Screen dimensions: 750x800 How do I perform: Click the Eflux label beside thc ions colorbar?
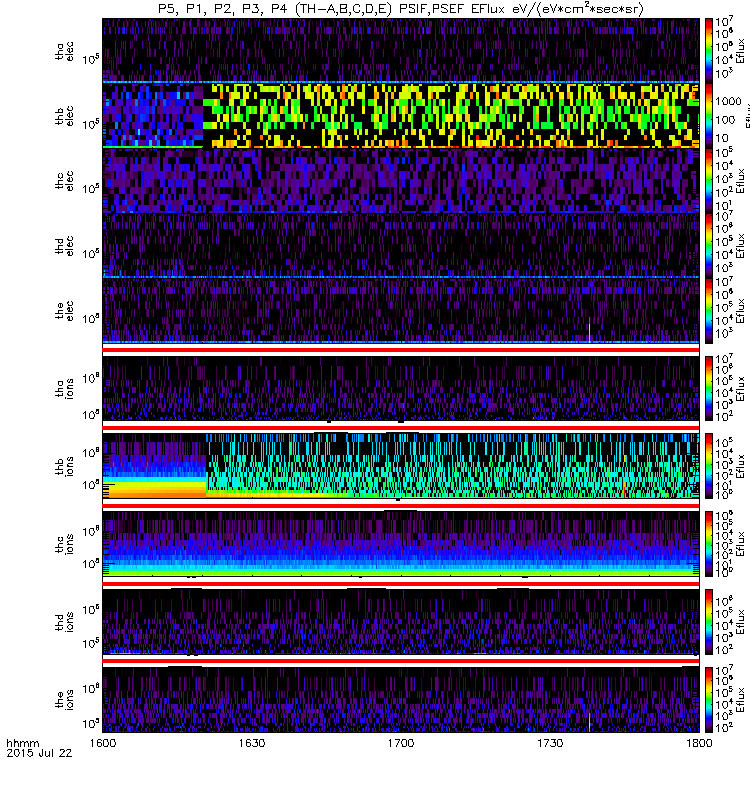741,544
